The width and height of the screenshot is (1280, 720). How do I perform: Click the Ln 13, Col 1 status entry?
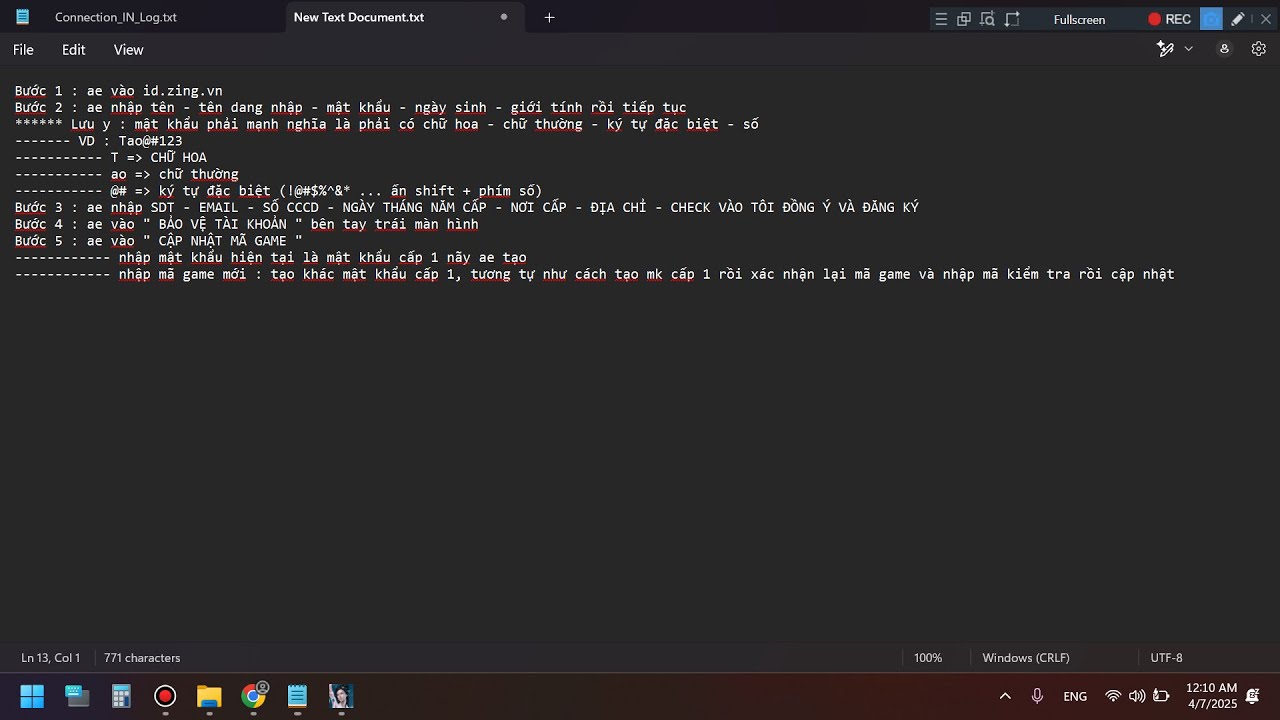pyautogui.click(x=51, y=658)
